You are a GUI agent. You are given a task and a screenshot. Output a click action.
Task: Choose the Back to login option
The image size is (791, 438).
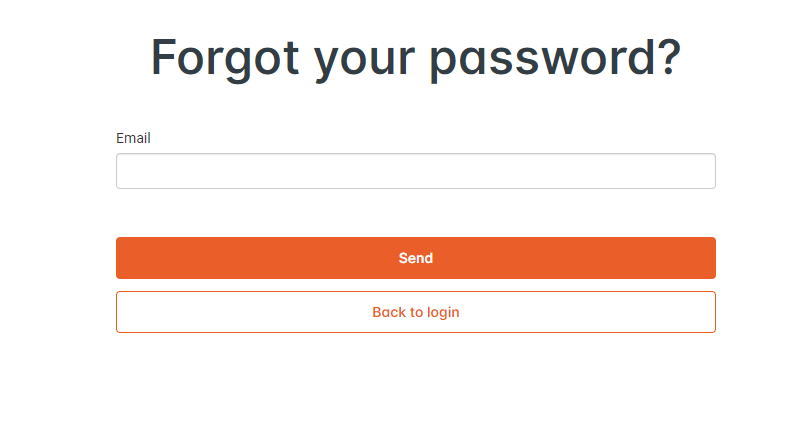point(415,312)
